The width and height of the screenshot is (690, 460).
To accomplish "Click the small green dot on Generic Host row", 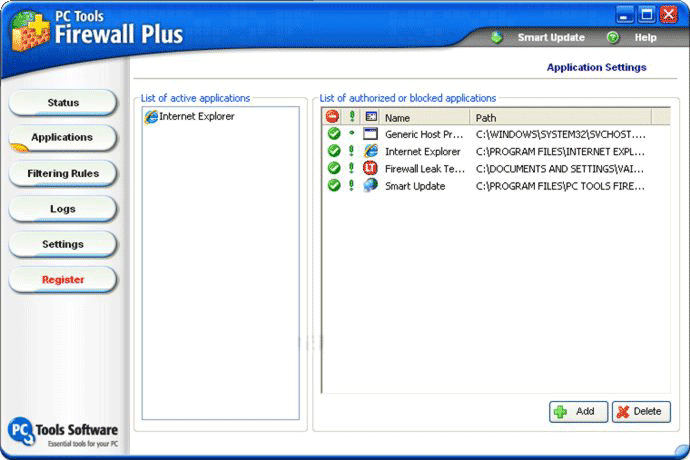I will click(x=351, y=132).
